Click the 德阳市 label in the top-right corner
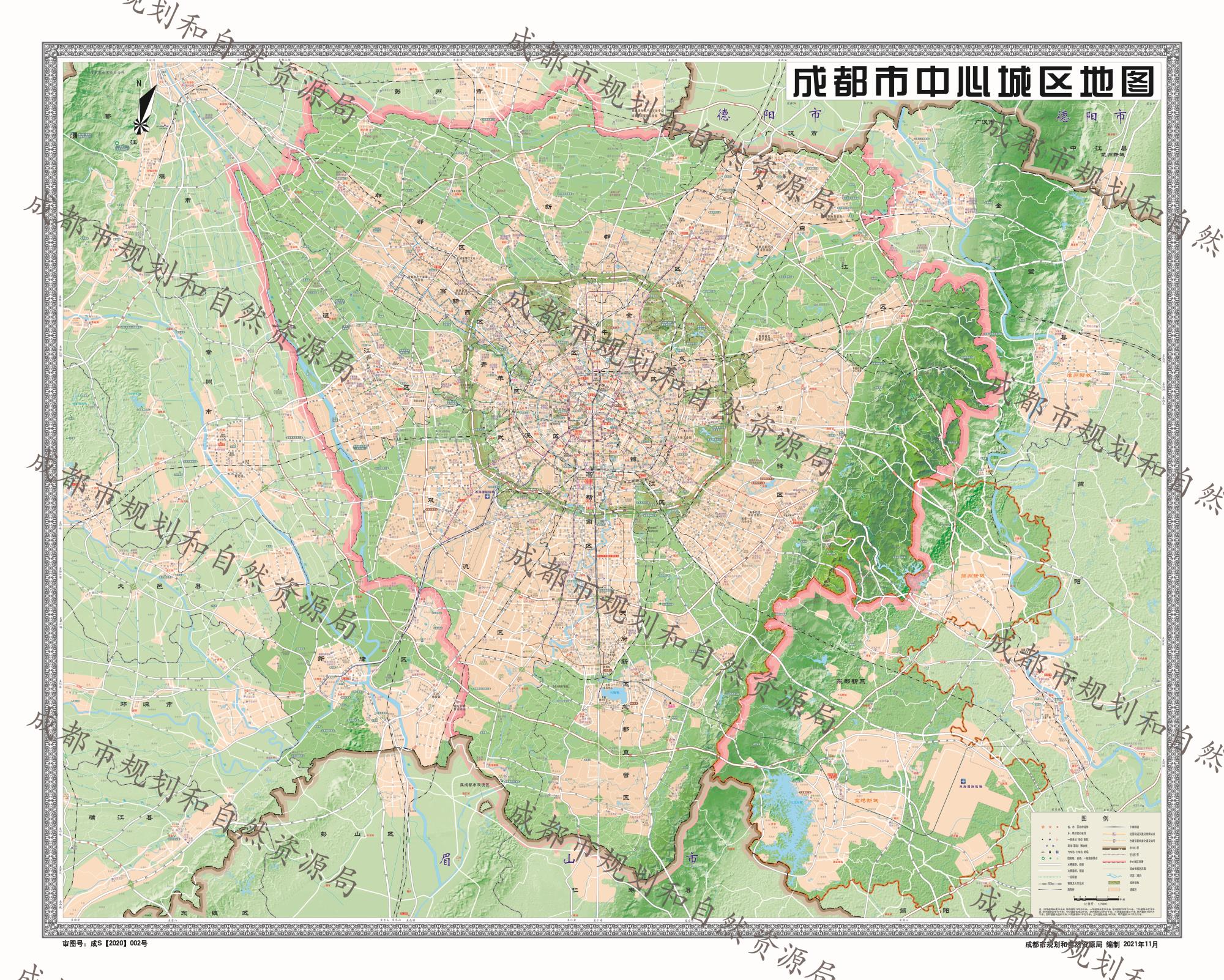Image resolution: width=1224 pixels, height=980 pixels. point(1091,116)
